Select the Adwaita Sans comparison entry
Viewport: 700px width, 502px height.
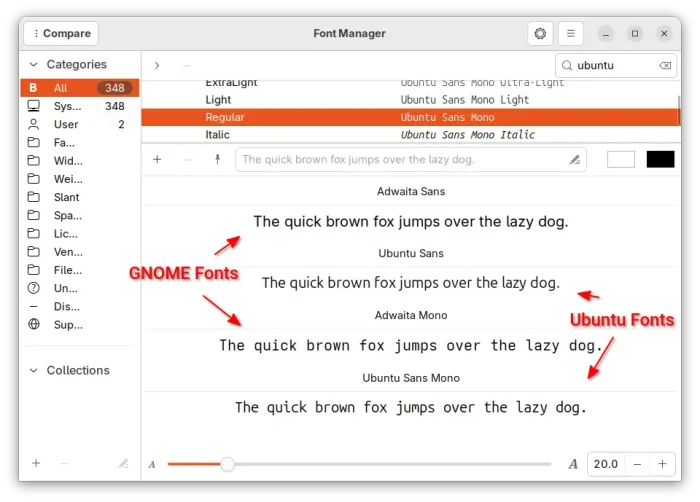(411, 192)
